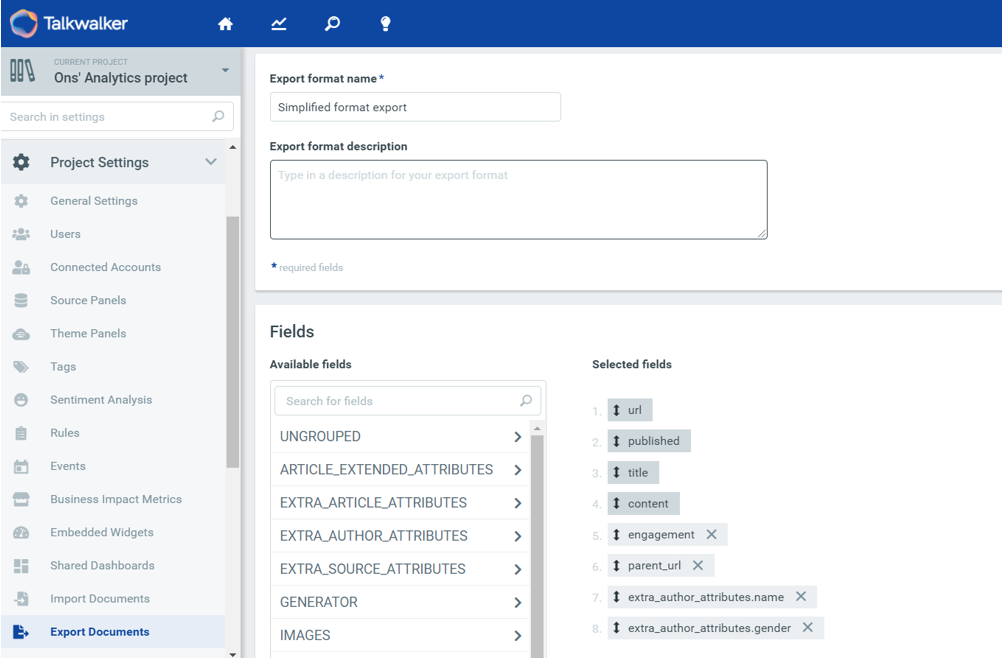Delete the parent_url selected field
Image resolution: width=1002 pixels, height=658 pixels.
[698, 565]
